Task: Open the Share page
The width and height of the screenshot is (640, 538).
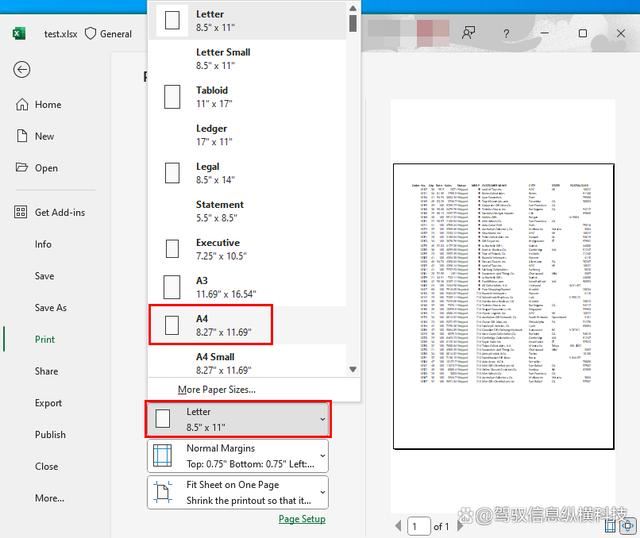Action: point(46,371)
